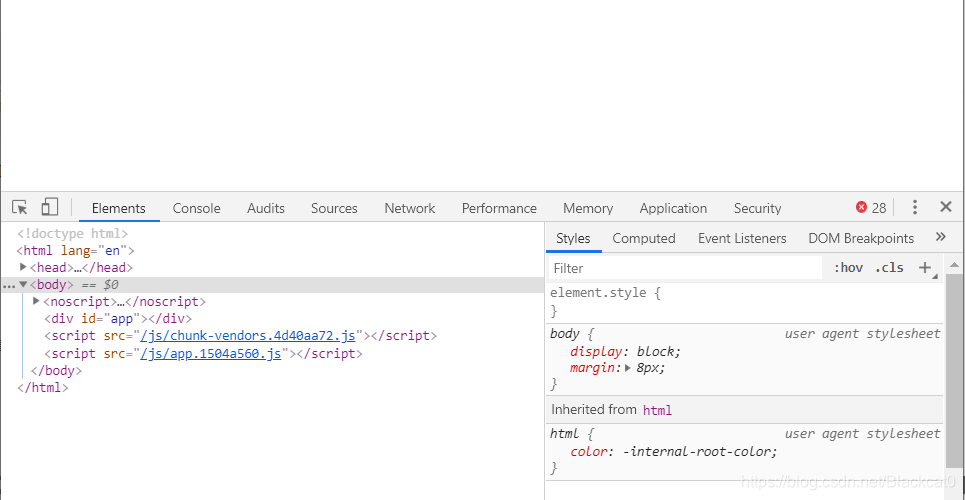Switch to the Elements tab

coord(119,208)
